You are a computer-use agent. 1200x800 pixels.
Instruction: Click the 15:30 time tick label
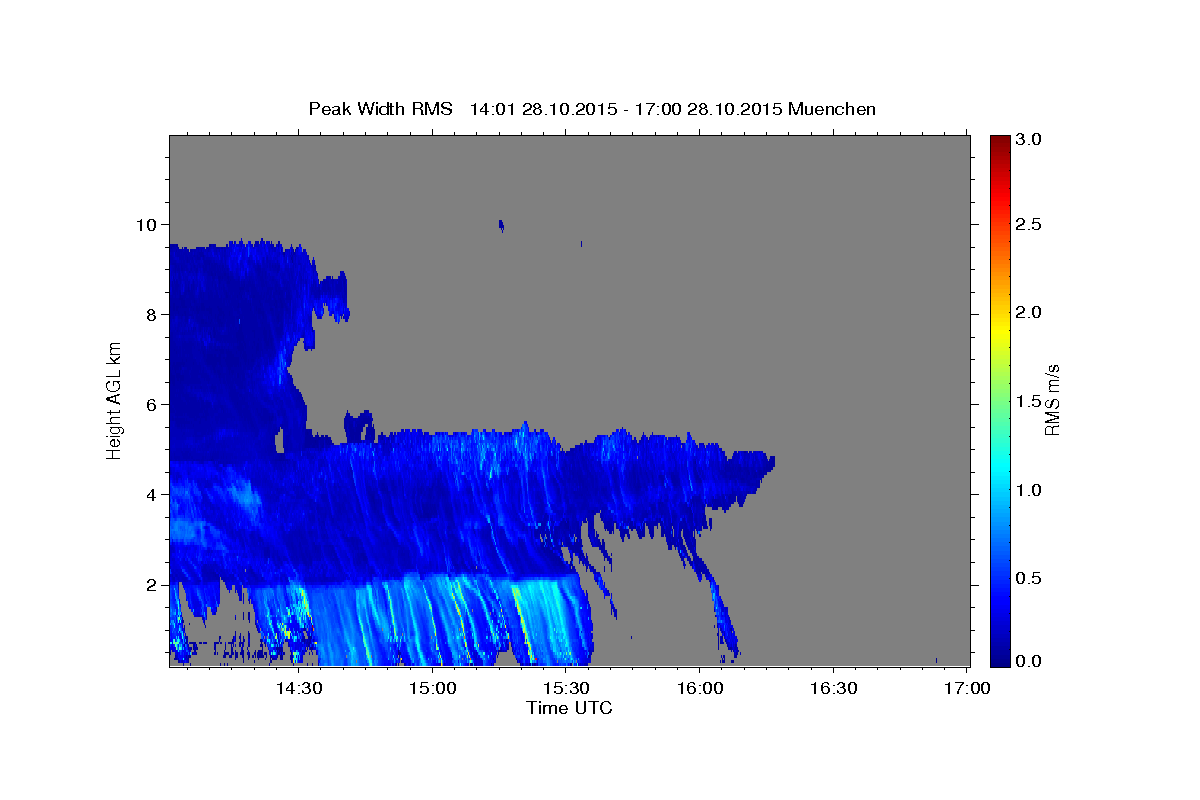(x=566, y=688)
